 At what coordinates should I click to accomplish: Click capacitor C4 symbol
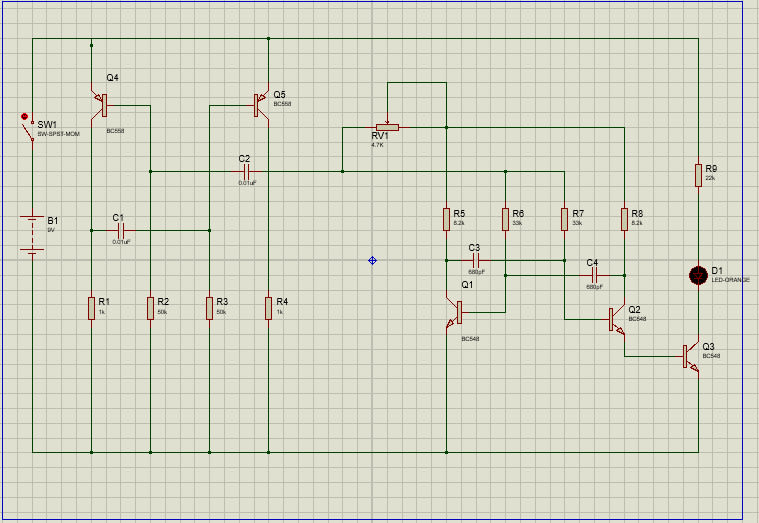click(x=594, y=273)
